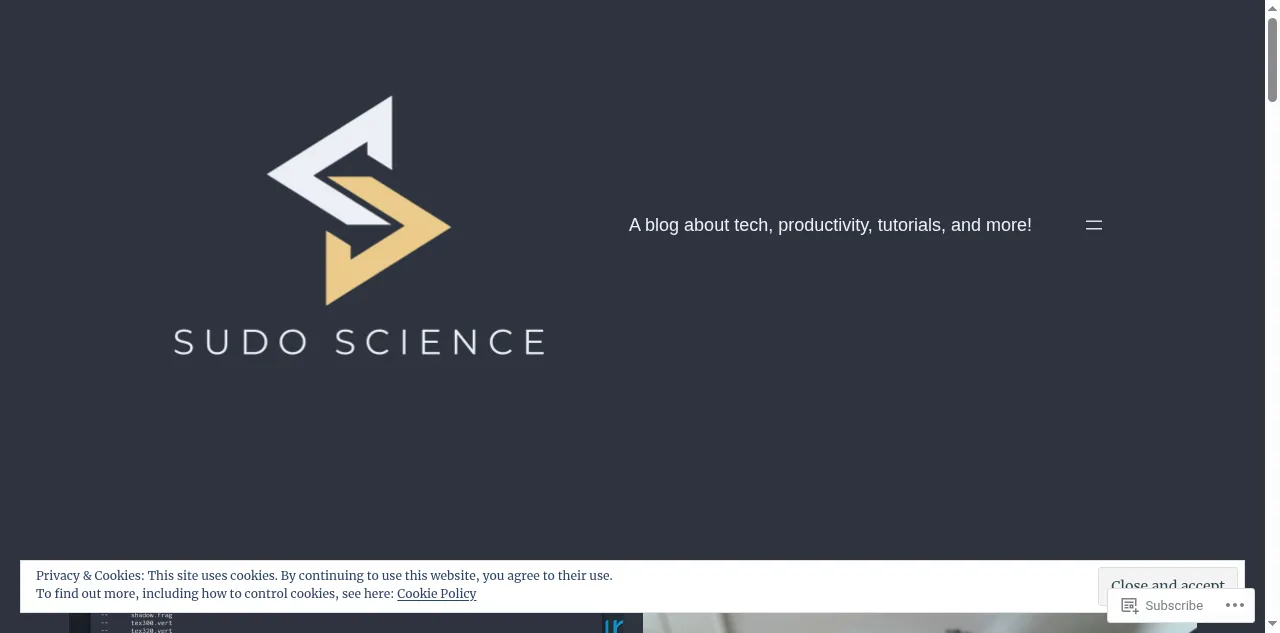Open the hamburger navigation menu icon
1280x633 pixels.
(x=1094, y=225)
